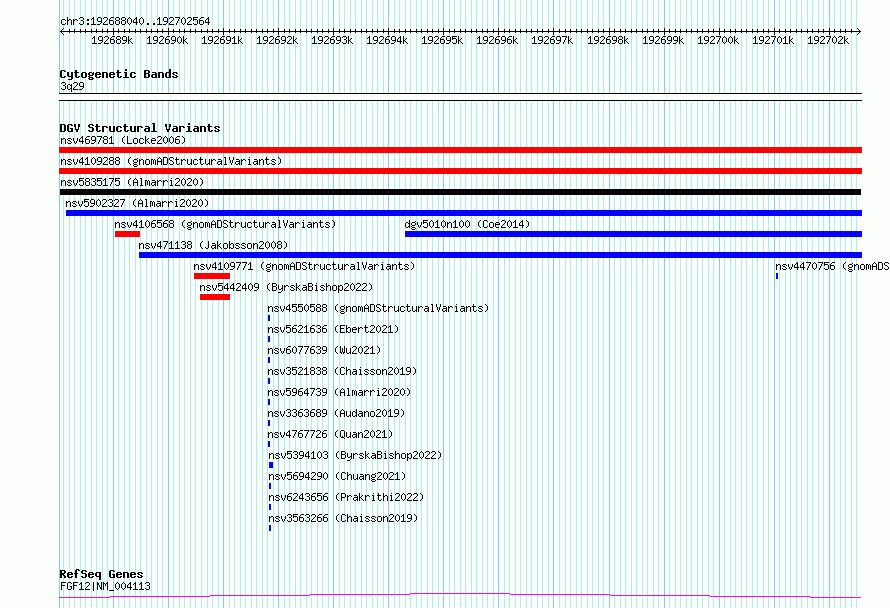Screen dimensions: 890x608
Task: Select the nsv5902327 (Almarri2020) label
Action: (137, 203)
